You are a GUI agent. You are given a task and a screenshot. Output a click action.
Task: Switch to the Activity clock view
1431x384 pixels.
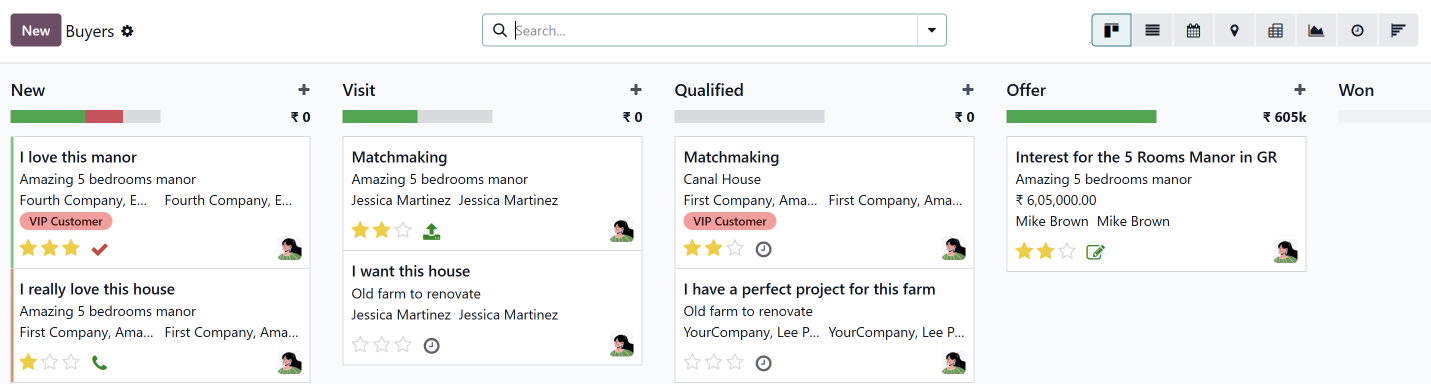(x=1357, y=30)
